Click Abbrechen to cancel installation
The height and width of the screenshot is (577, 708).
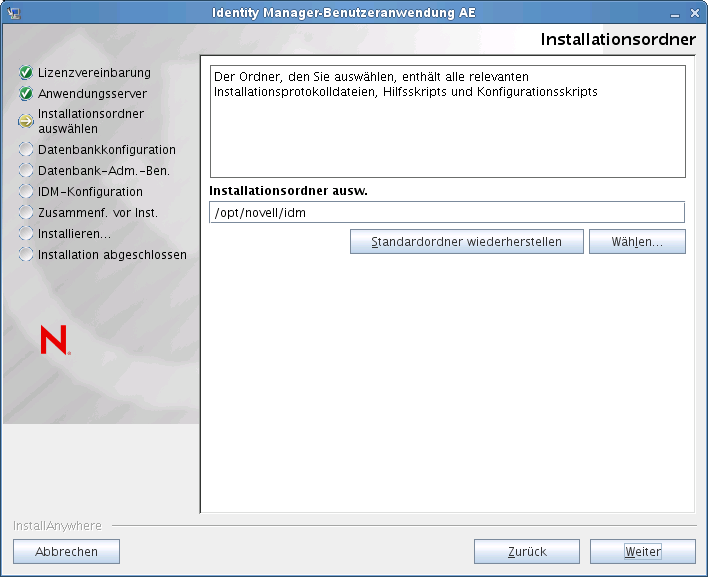66,551
